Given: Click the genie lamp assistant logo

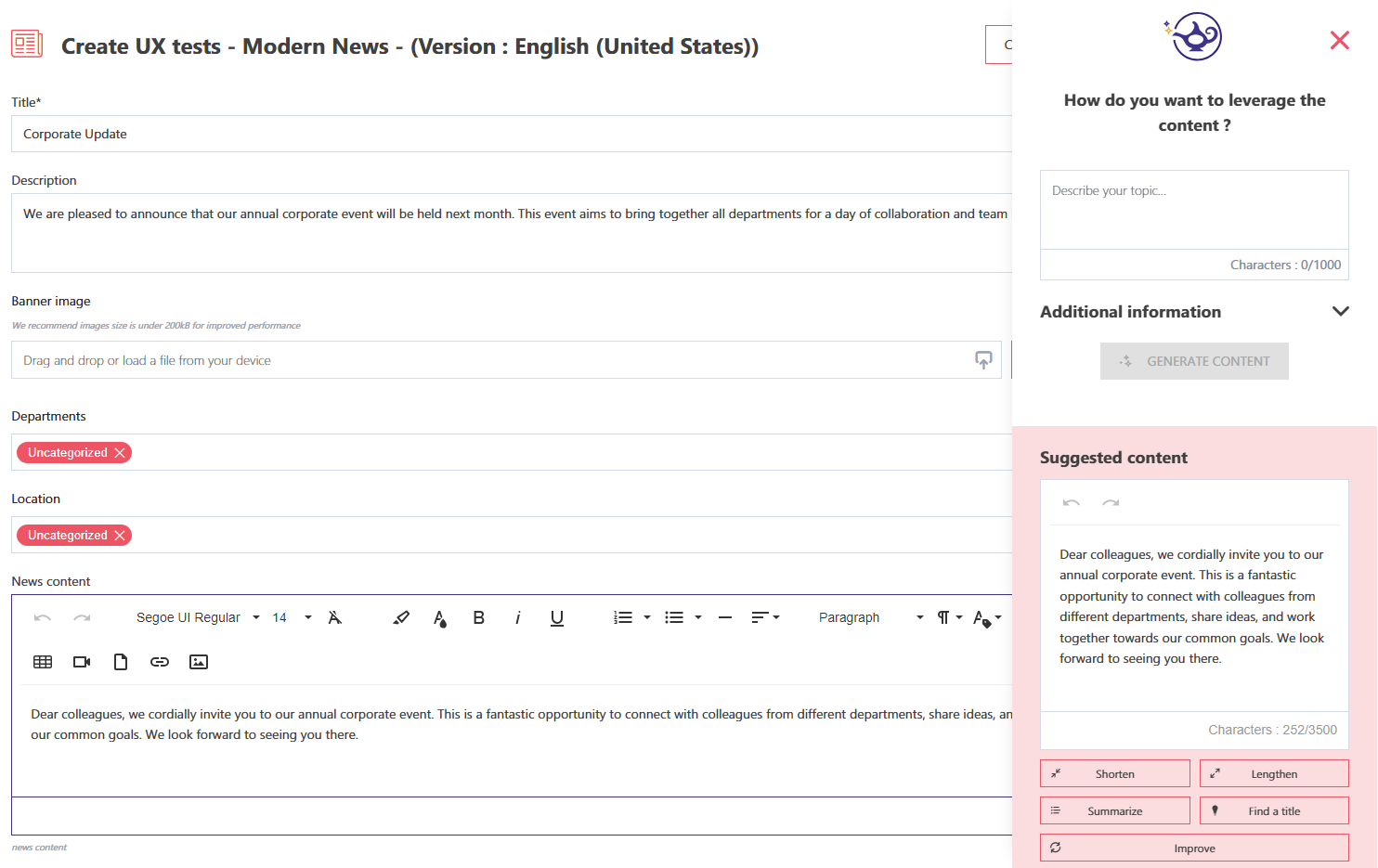Looking at the screenshot, I should [x=1194, y=37].
